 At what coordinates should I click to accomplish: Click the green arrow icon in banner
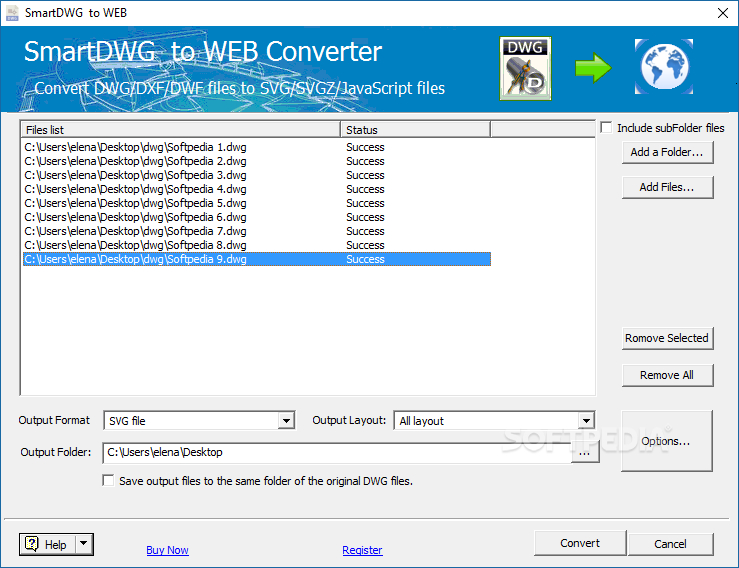593,68
